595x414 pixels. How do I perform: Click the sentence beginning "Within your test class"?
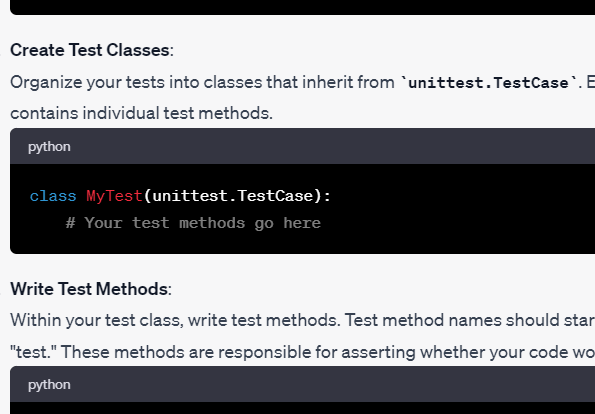coord(302,321)
